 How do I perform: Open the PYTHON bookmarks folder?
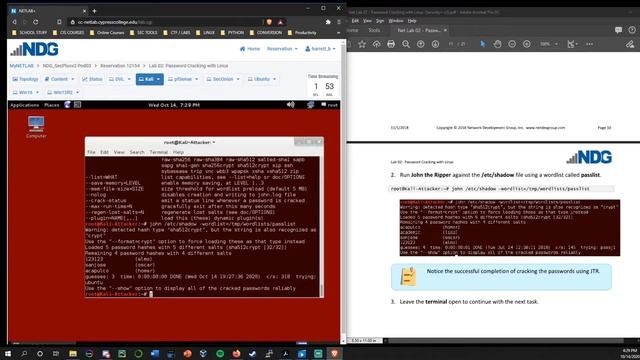pyautogui.click(x=232, y=33)
